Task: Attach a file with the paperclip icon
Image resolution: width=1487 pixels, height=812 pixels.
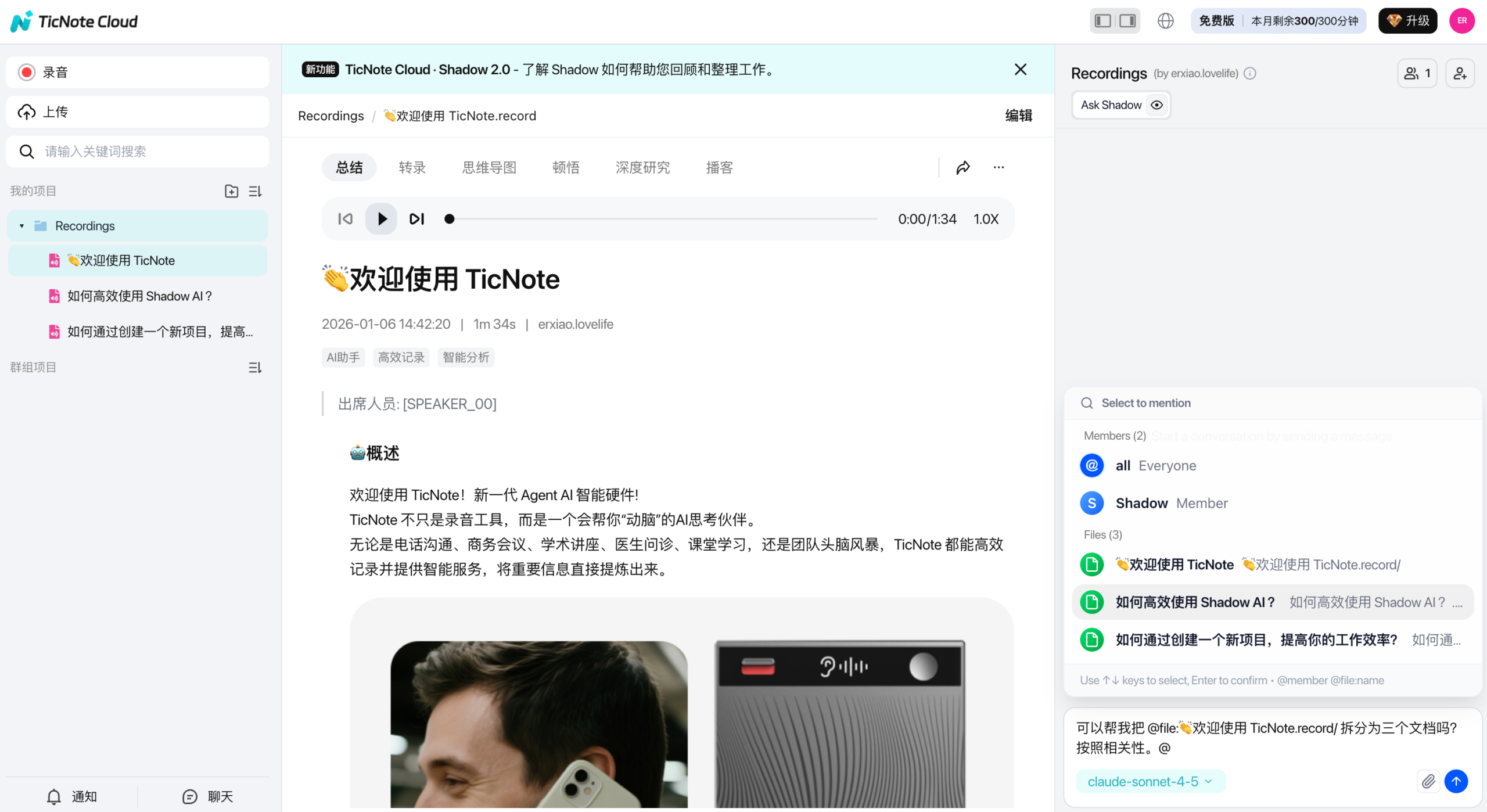Action: pyautogui.click(x=1428, y=781)
